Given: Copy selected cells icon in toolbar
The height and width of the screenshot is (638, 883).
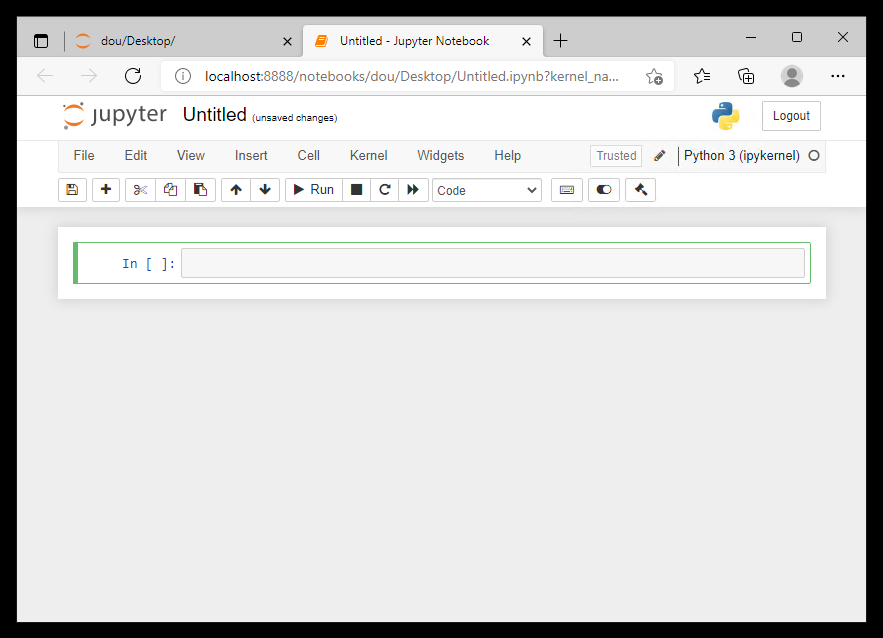Looking at the screenshot, I should pos(170,190).
